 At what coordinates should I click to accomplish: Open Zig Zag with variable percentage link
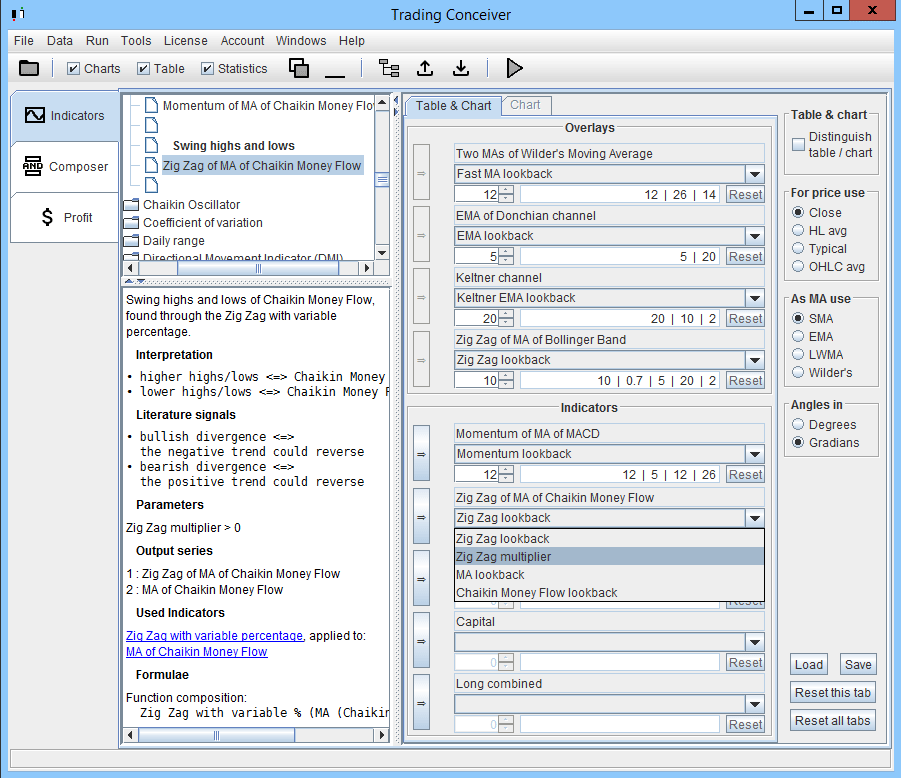pos(214,636)
